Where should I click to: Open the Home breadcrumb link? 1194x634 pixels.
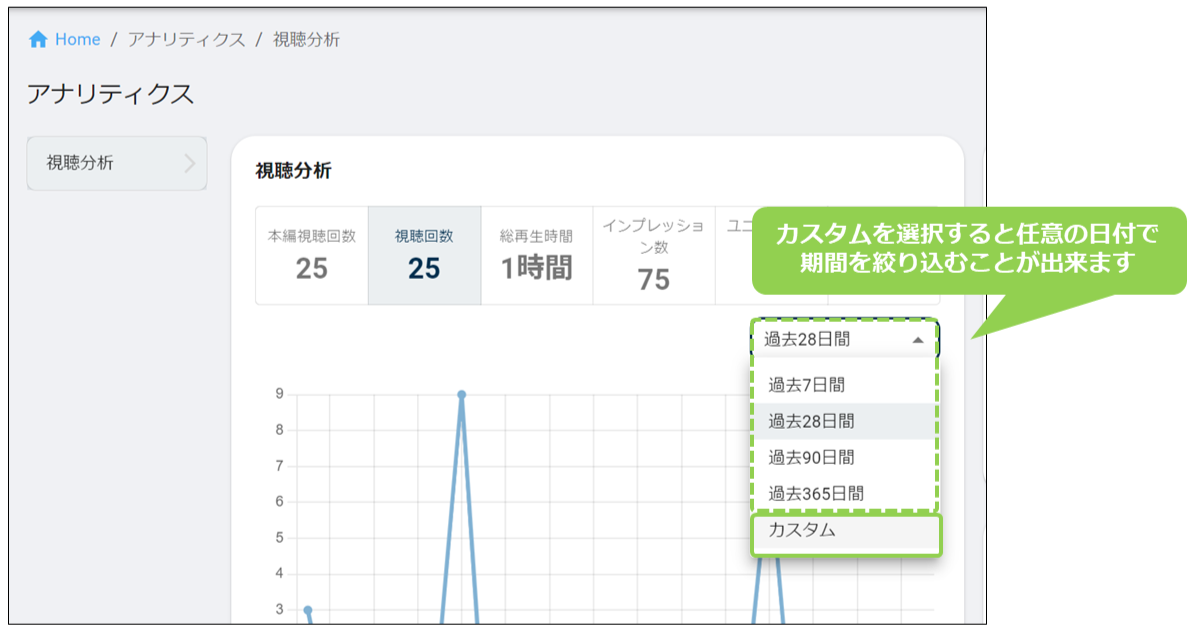[77, 40]
